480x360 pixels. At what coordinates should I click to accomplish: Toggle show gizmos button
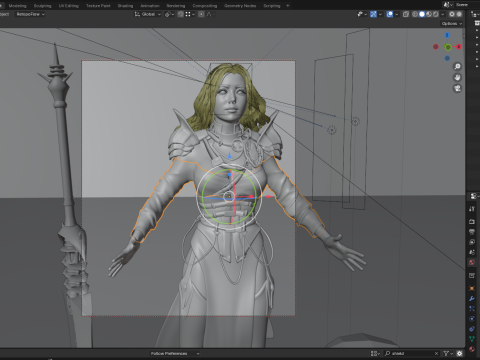tap(373, 14)
